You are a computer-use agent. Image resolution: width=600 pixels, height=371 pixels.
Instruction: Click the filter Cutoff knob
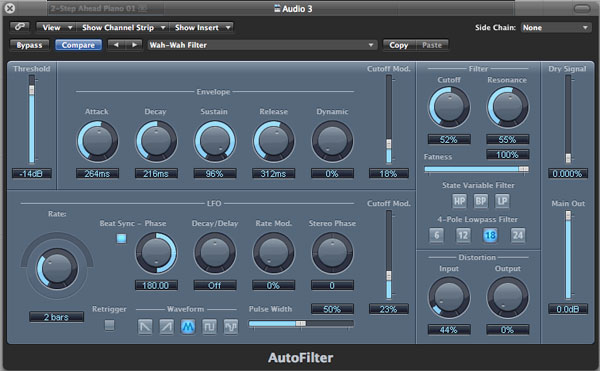(x=449, y=107)
